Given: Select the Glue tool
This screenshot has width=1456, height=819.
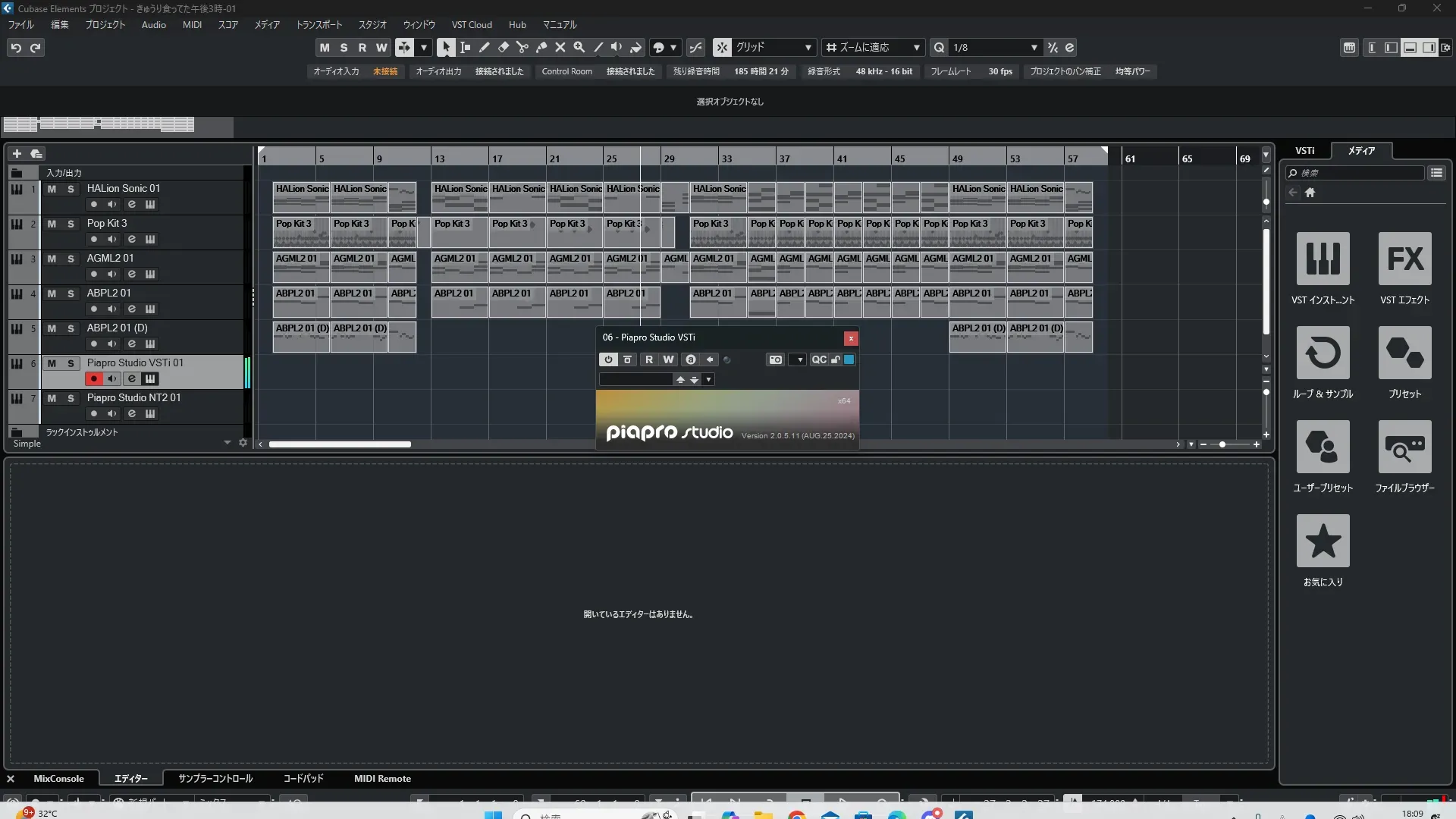Looking at the screenshot, I should [x=541, y=47].
